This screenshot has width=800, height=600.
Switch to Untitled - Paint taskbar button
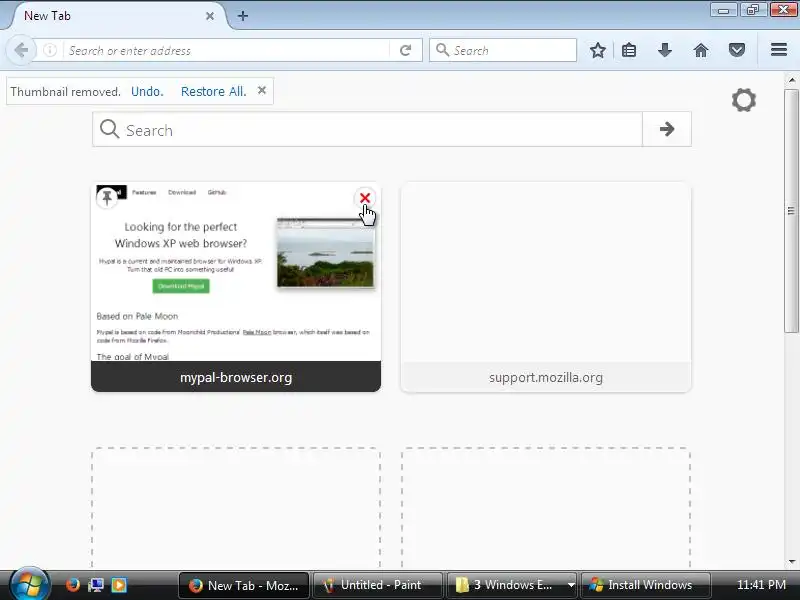coord(378,585)
